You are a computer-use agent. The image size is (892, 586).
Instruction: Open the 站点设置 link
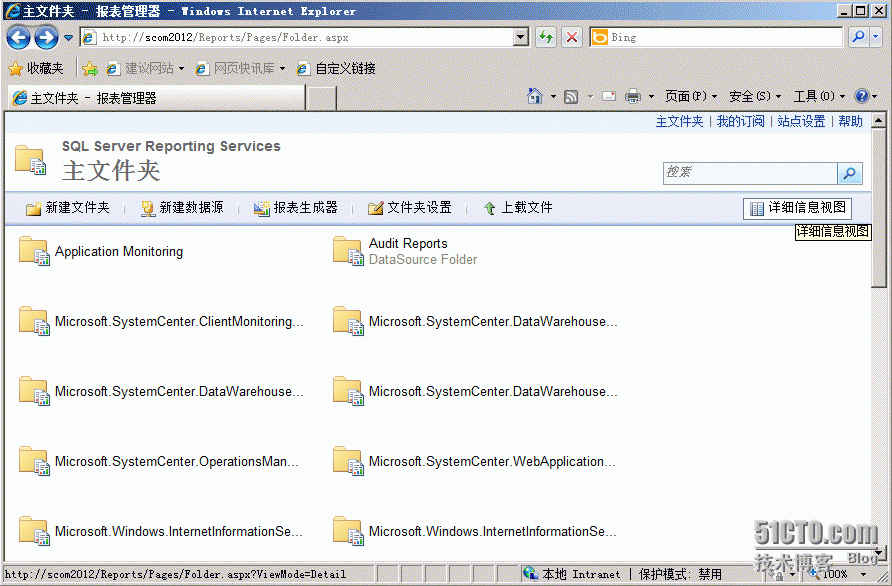click(x=801, y=121)
